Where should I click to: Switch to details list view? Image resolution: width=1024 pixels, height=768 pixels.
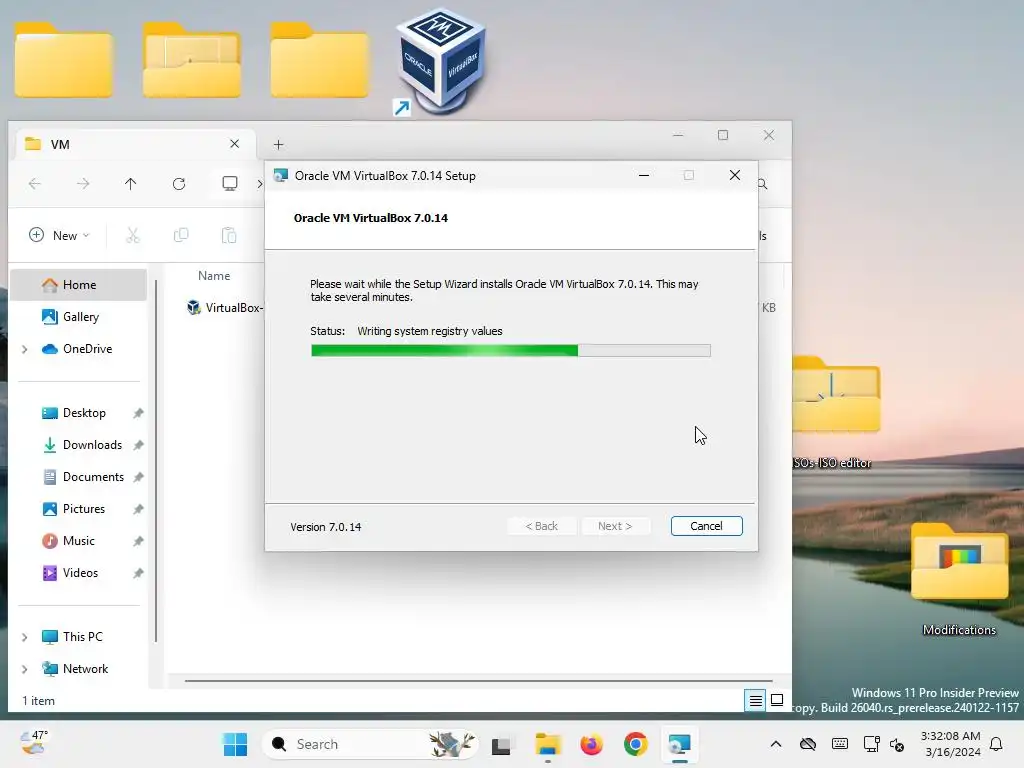755,701
